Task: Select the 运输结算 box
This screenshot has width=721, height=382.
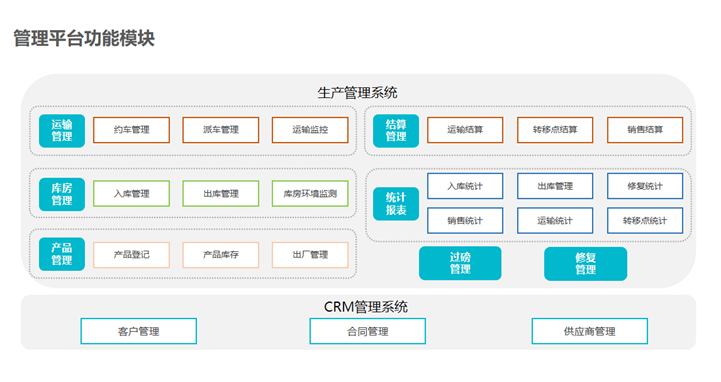Action: (x=465, y=130)
